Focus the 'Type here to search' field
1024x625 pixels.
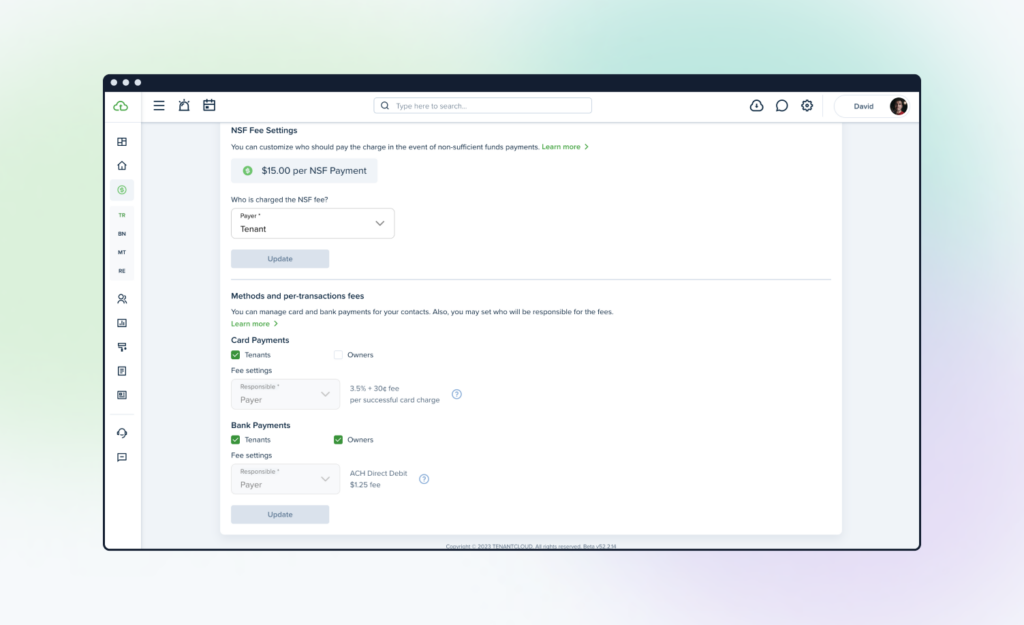click(x=483, y=105)
